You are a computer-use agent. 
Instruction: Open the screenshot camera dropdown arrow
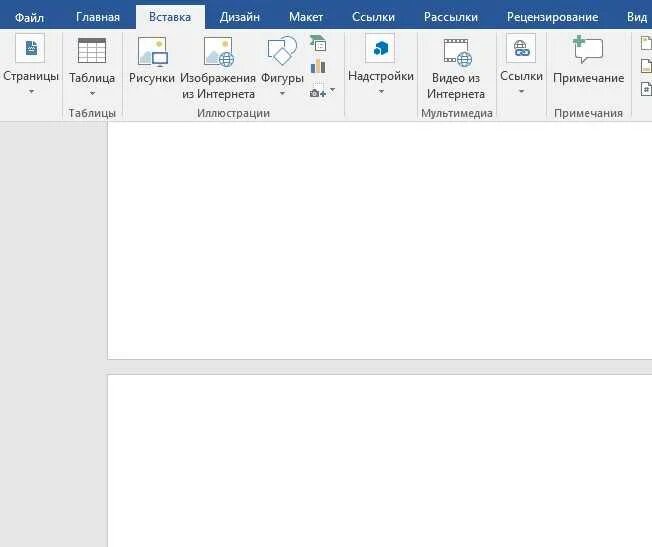pyautogui.click(x=332, y=89)
